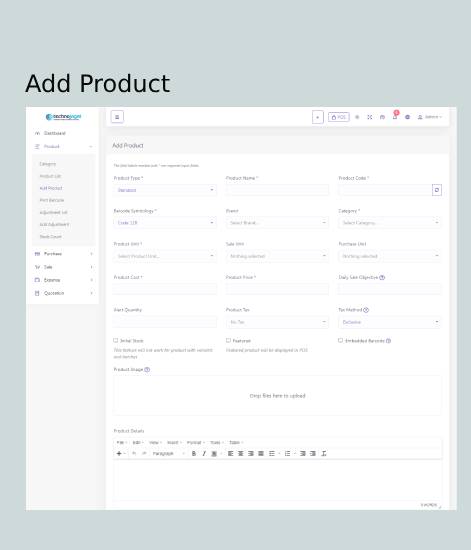
Task: Apply bold formatting in Product Details editor
Action: click(x=194, y=454)
